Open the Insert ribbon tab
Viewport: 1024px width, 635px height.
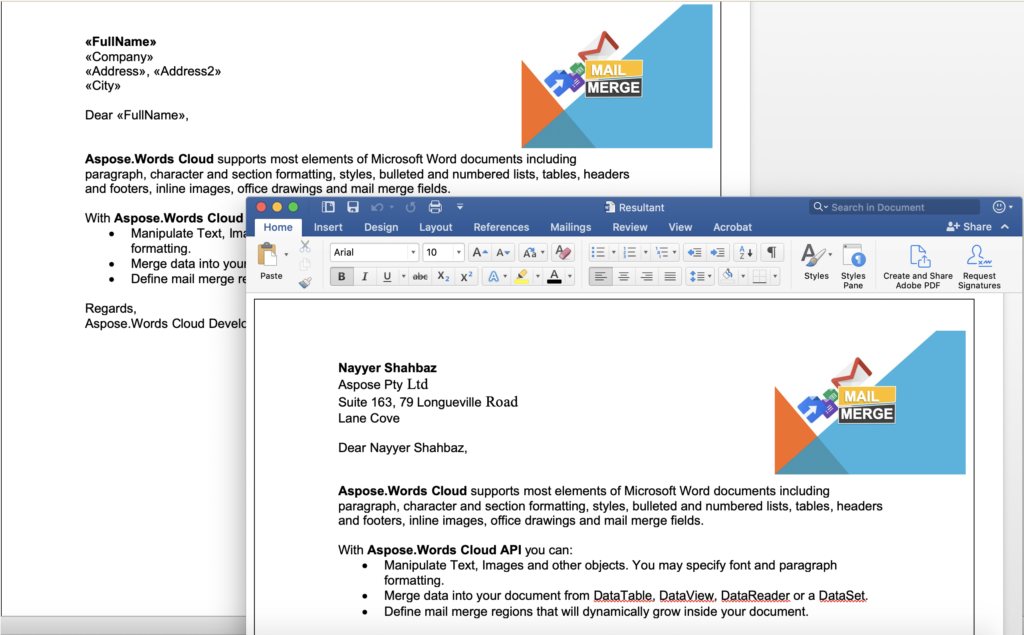tap(328, 227)
